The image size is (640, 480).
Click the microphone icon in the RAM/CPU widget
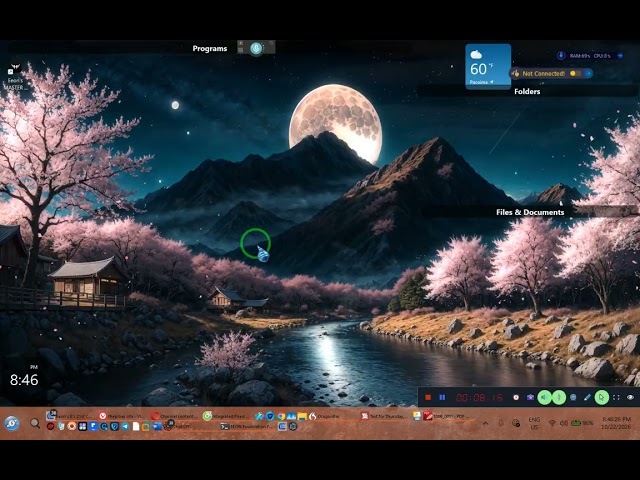click(x=561, y=56)
